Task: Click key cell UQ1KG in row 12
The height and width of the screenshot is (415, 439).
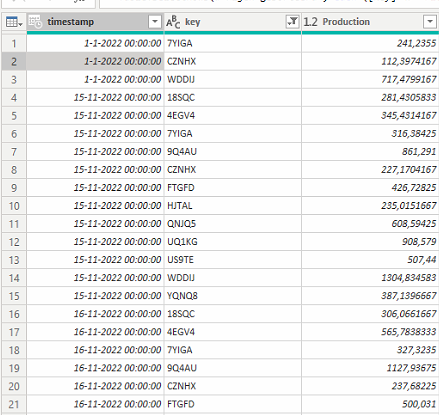Action: 233,242
